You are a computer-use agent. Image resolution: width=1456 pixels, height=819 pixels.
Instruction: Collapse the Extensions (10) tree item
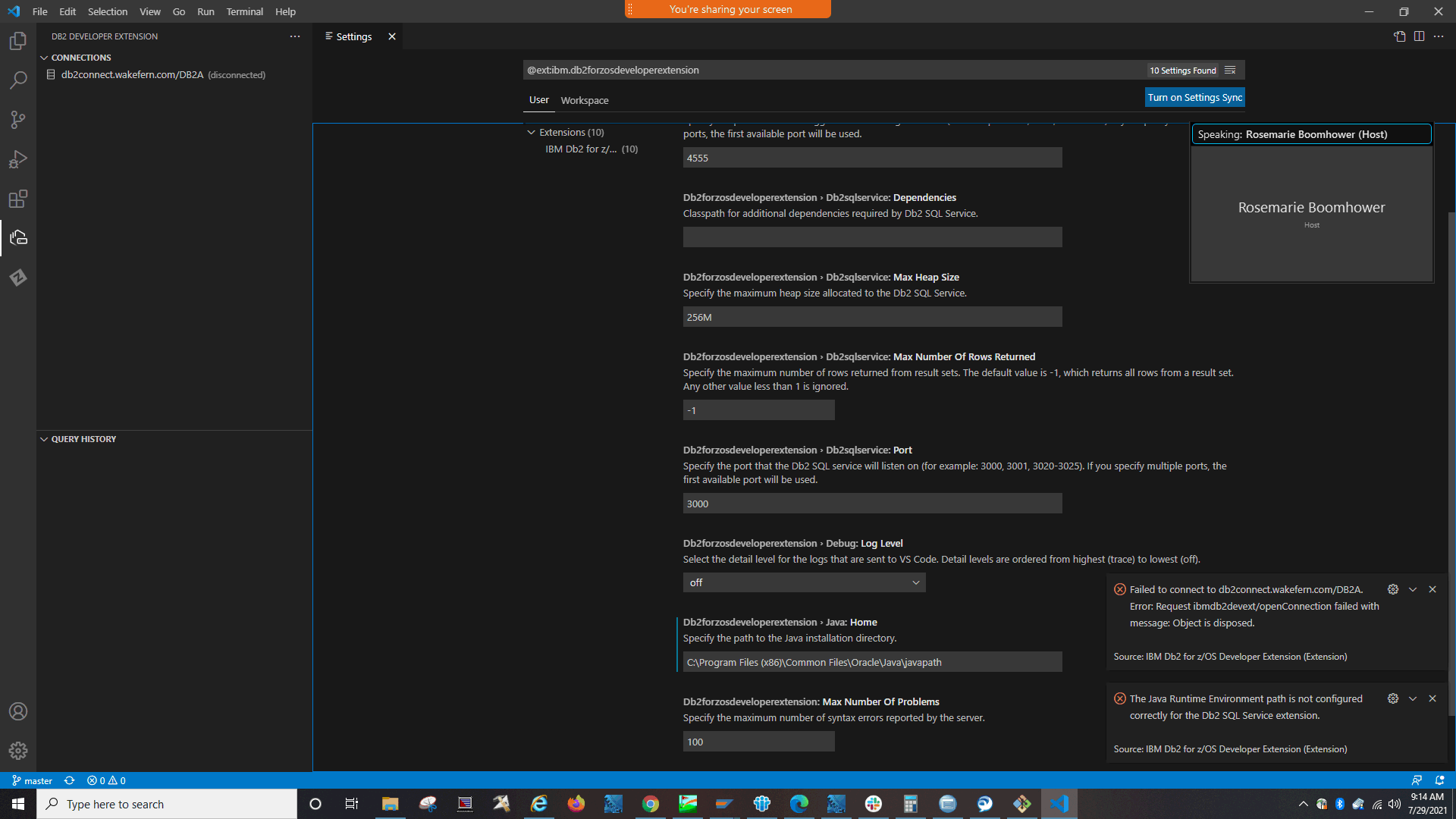coord(532,132)
